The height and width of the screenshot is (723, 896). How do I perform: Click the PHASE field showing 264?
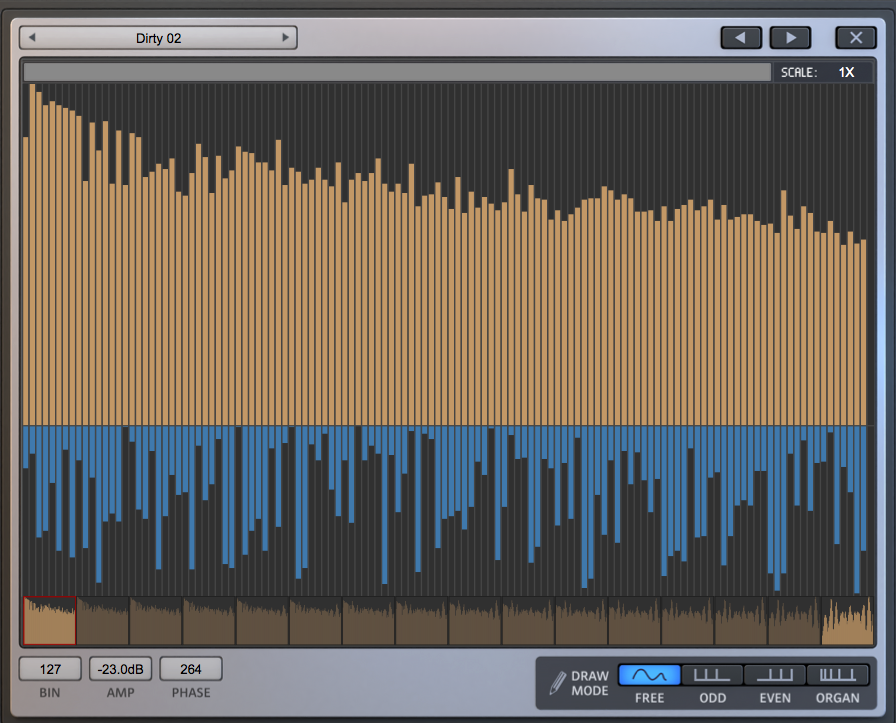coord(191,669)
